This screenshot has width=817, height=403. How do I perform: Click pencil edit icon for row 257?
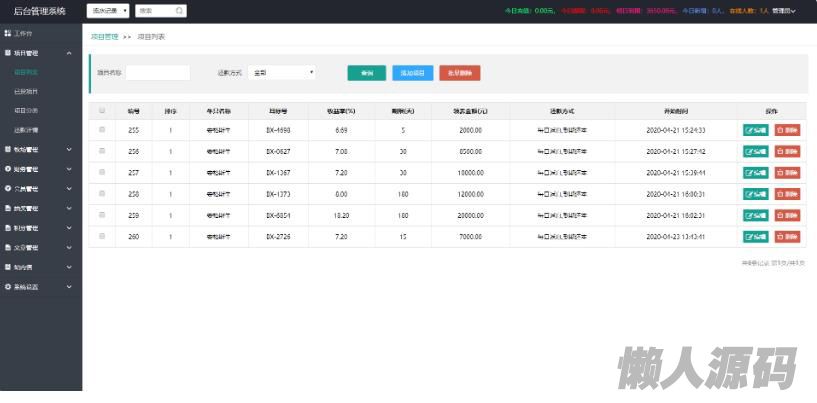point(750,173)
